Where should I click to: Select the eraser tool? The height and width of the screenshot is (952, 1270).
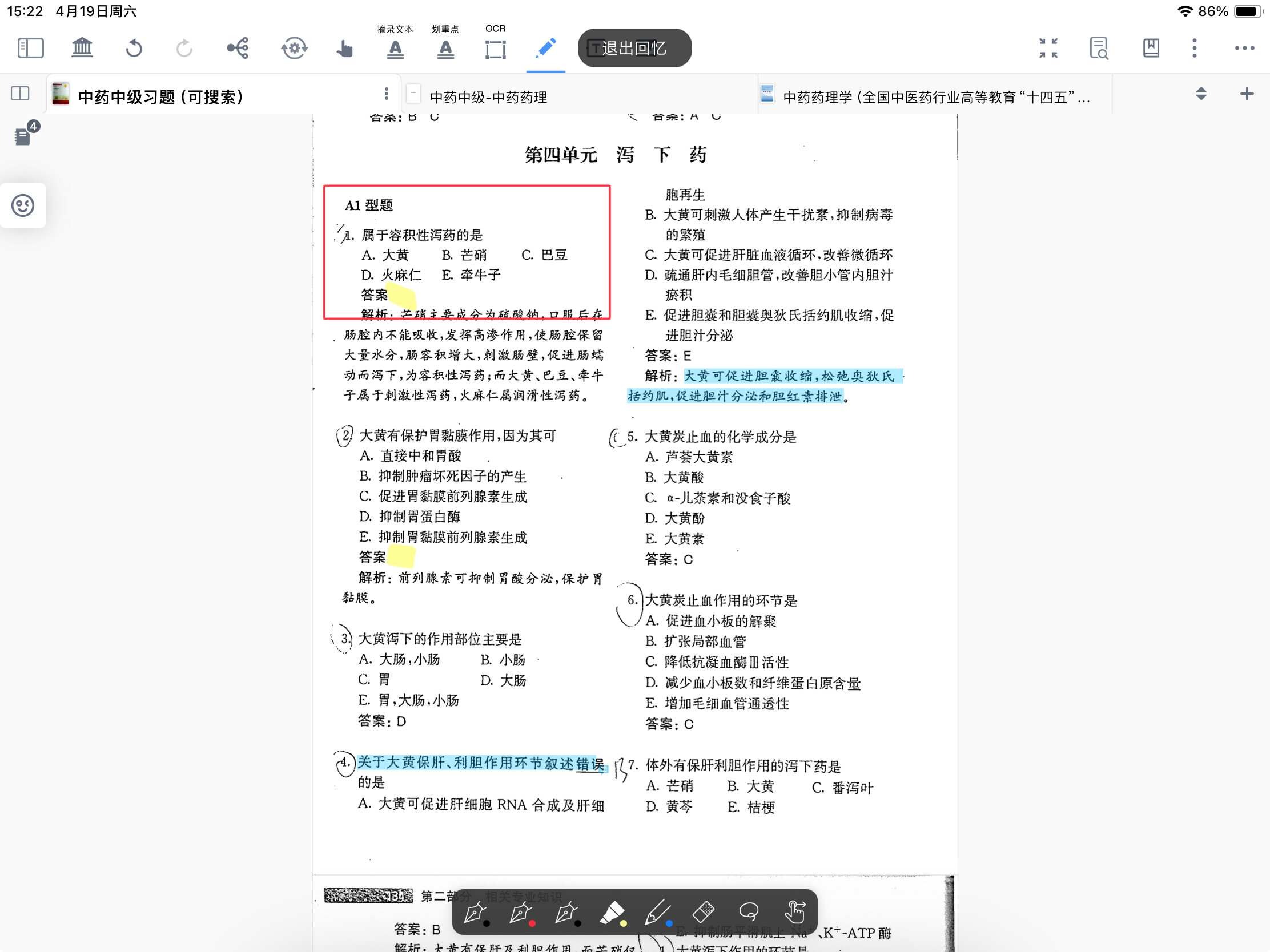coord(704,911)
